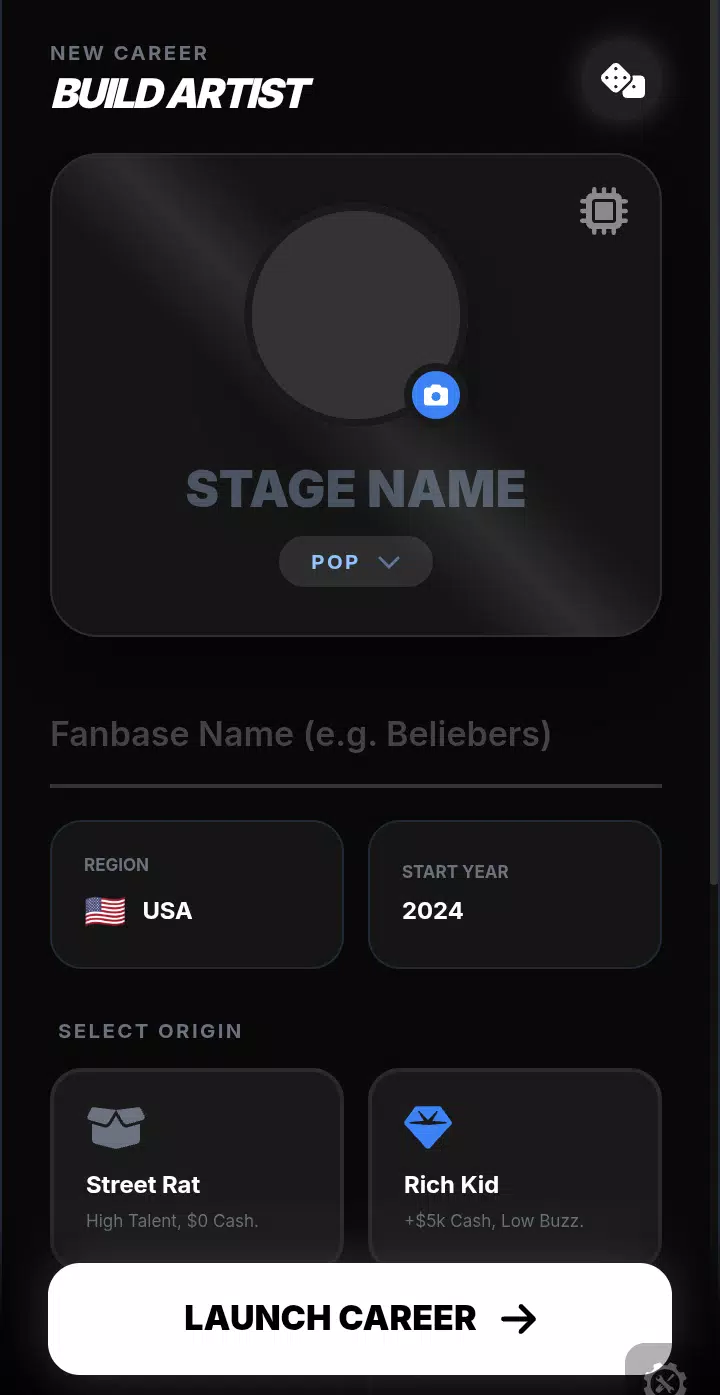Open the Region selector showing USA

point(197,894)
